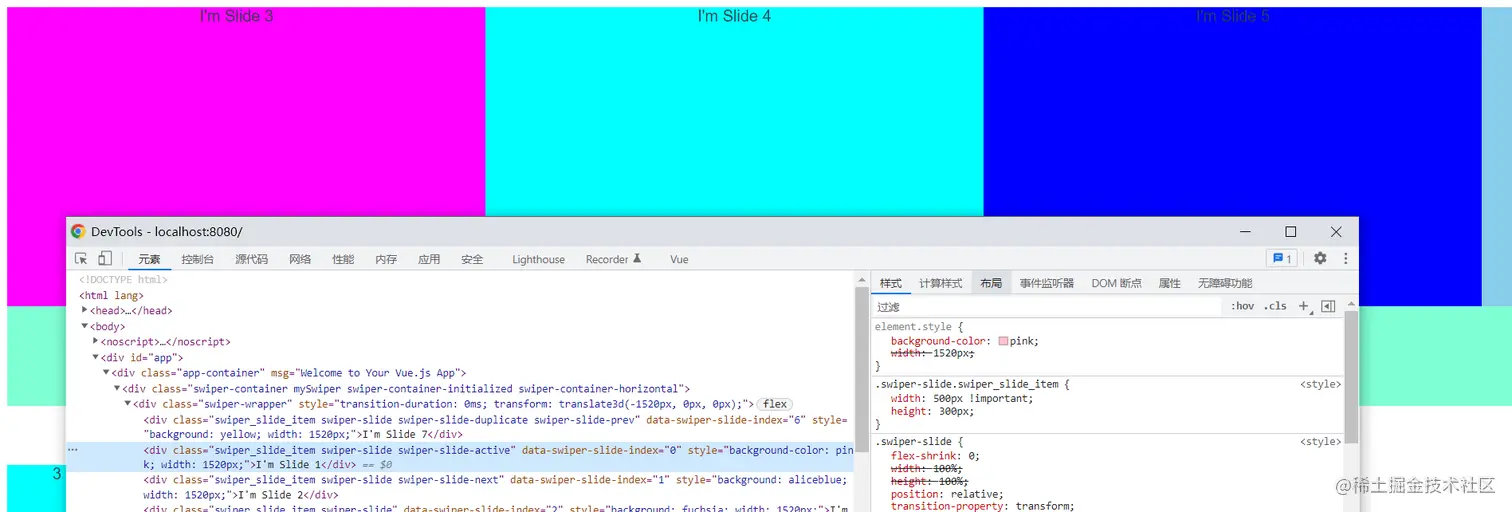The image size is (1512, 512).
Task: Click the pink color swatch in element.style
Action: [x=1003, y=341]
